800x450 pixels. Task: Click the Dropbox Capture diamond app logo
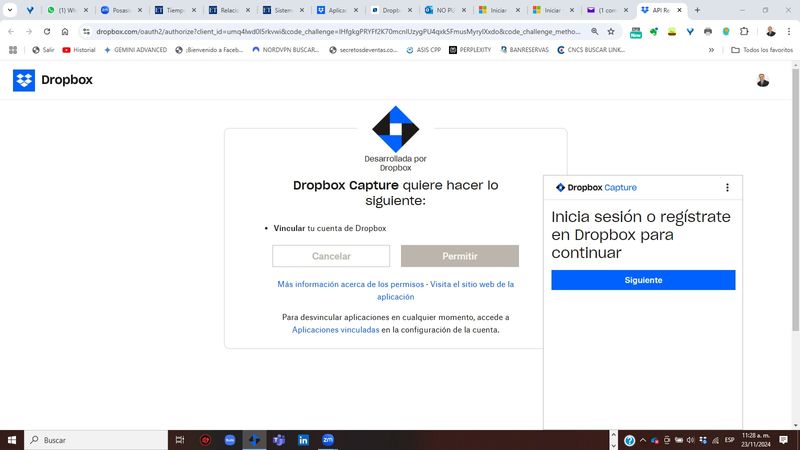click(x=395, y=129)
